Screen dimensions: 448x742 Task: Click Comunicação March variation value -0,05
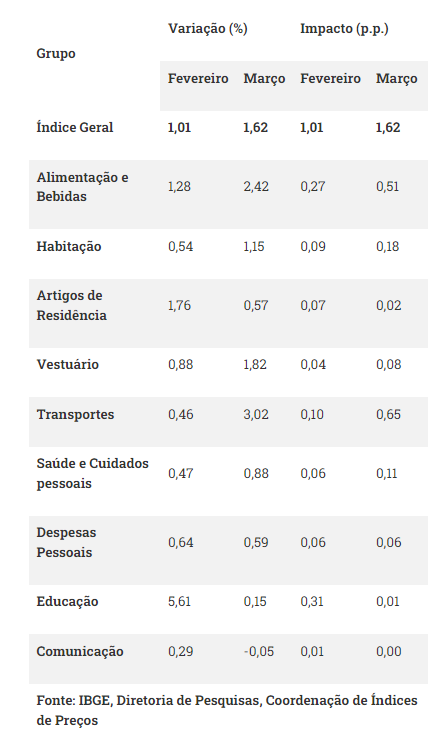(x=259, y=652)
